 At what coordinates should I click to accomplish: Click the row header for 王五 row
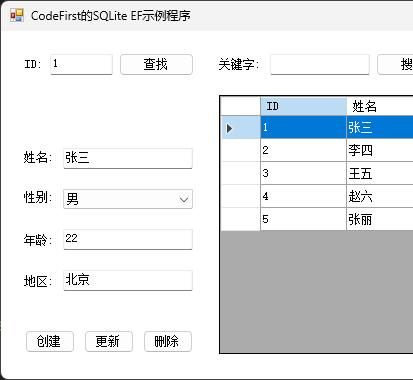[241, 173]
